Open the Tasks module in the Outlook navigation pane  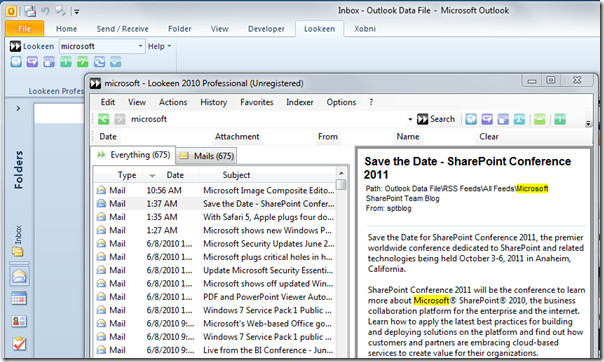pyautogui.click(x=19, y=344)
